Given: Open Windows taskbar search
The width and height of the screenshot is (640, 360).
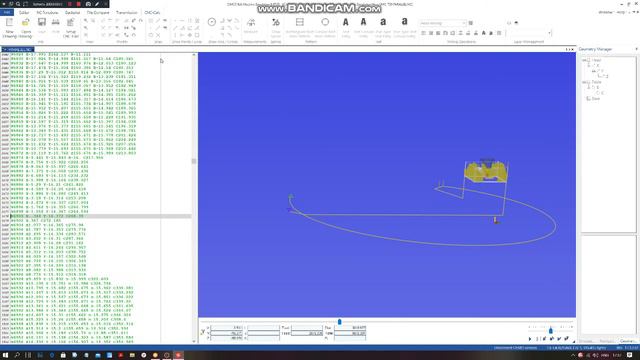Looking at the screenshot, I should [17, 355].
